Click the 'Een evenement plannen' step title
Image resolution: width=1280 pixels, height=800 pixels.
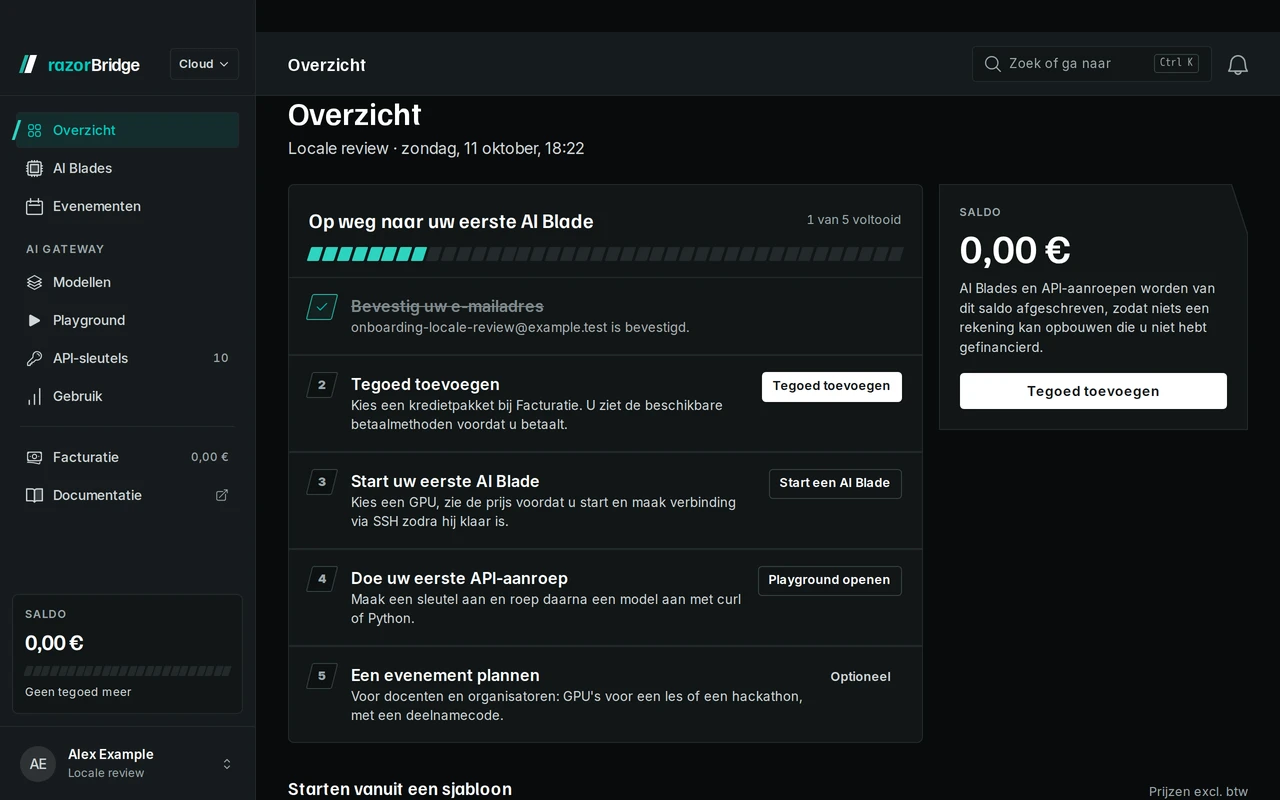(x=445, y=675)
